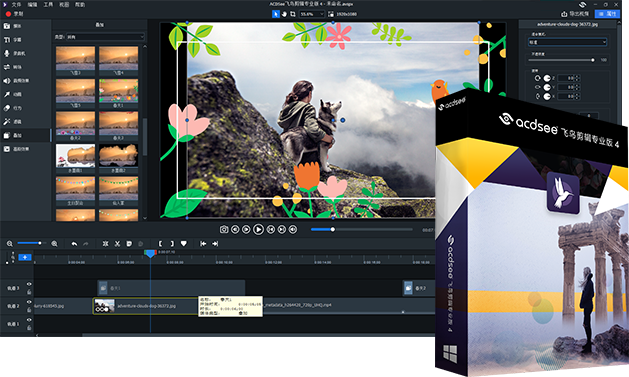Click the Export Video button
The height and width of the screenshot is (377, 629).
(x=575, y=14)
